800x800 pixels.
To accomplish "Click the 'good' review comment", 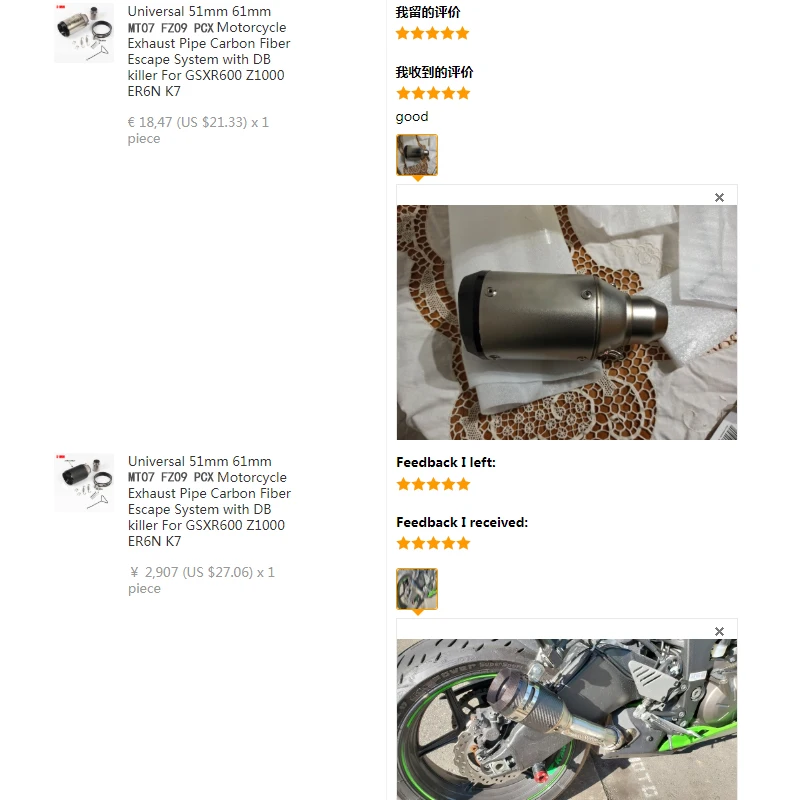I will click(412, 117).
